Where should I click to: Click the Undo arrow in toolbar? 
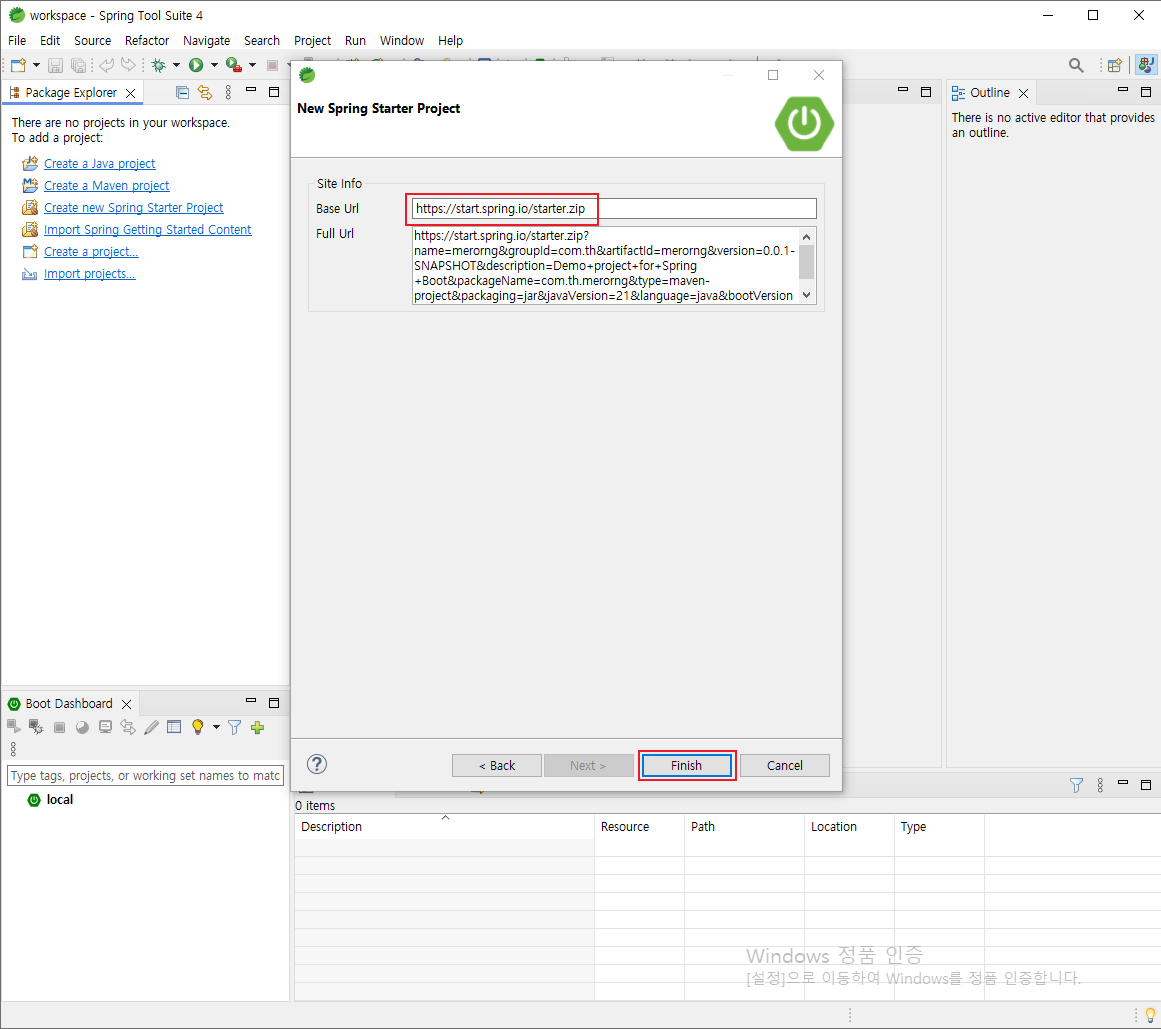pos(107,65)
